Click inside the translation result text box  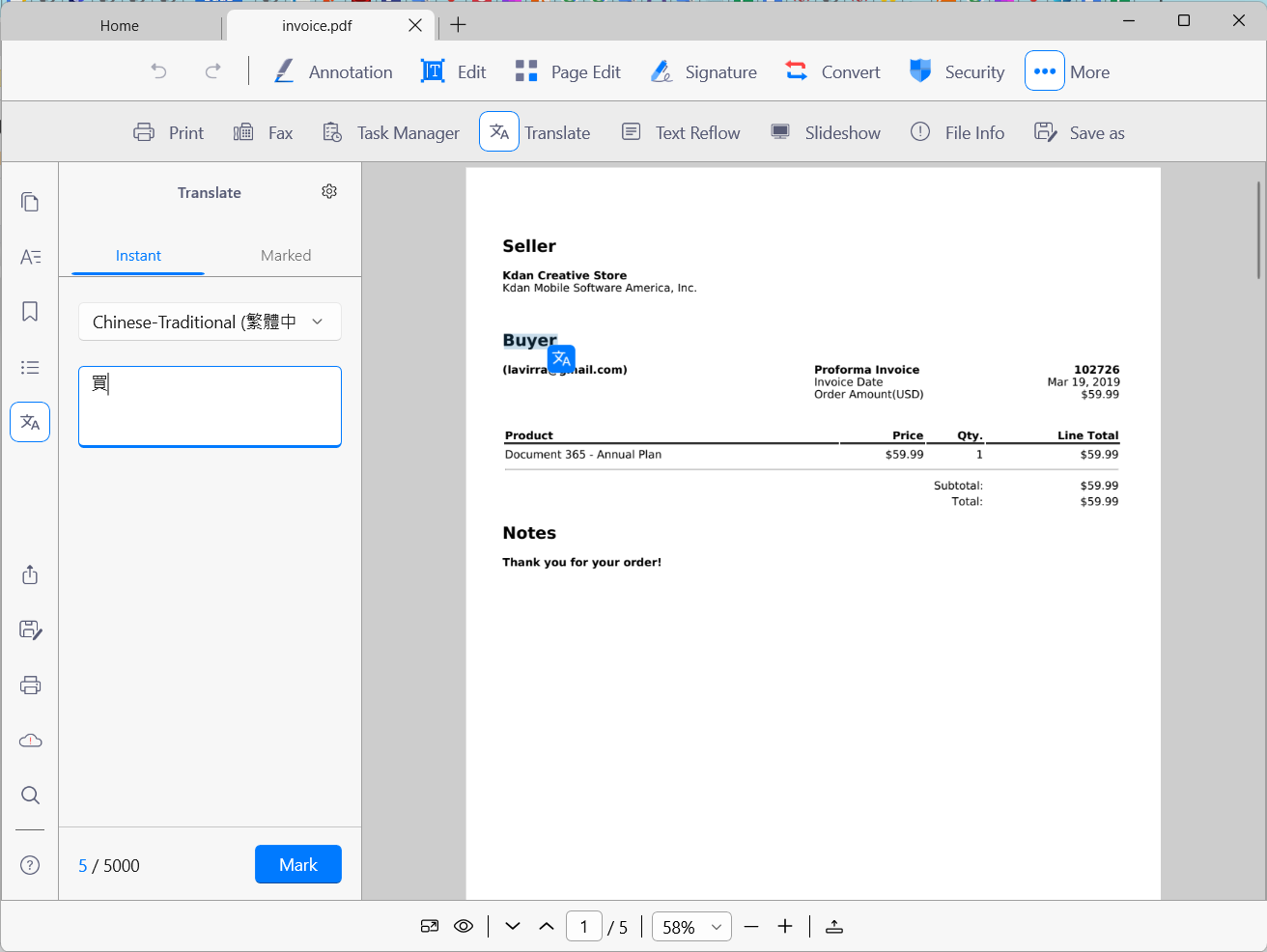pyautogui.click(x=210, y=406)
